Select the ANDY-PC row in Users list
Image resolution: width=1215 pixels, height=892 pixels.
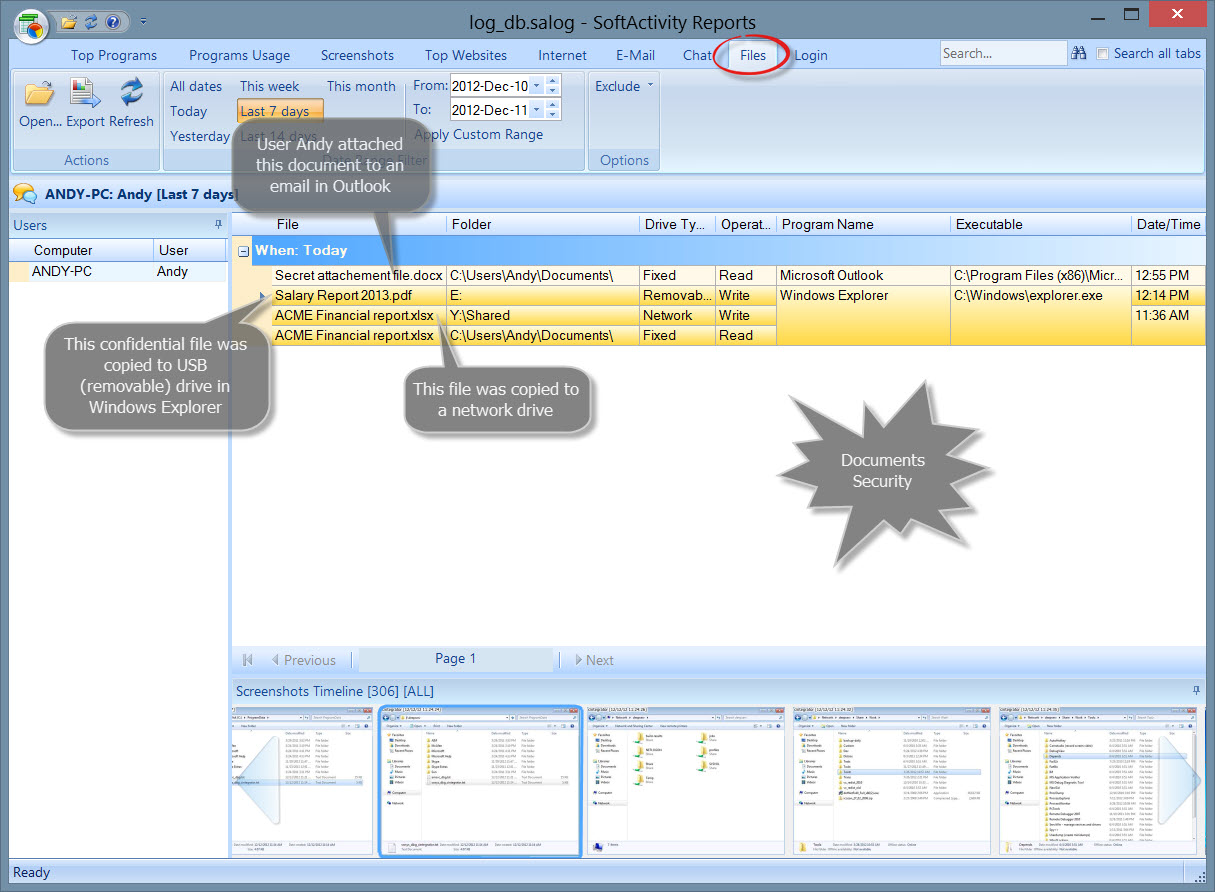118,271
